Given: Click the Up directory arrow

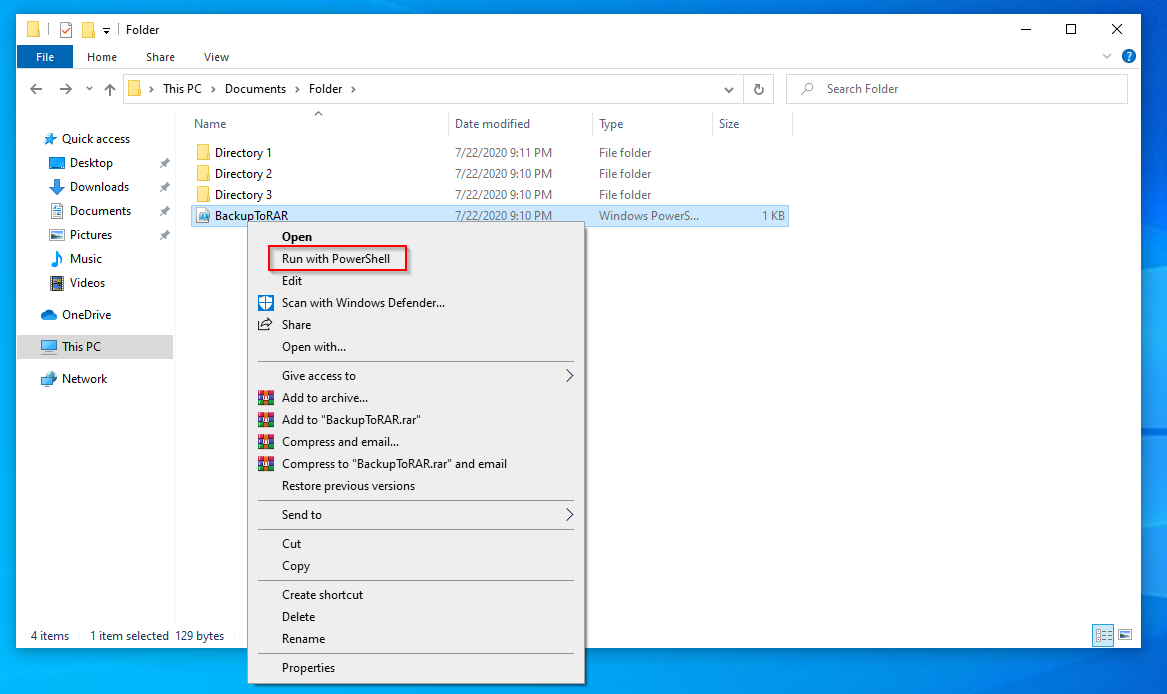Looking at the screenshot, I should [110, 89].
